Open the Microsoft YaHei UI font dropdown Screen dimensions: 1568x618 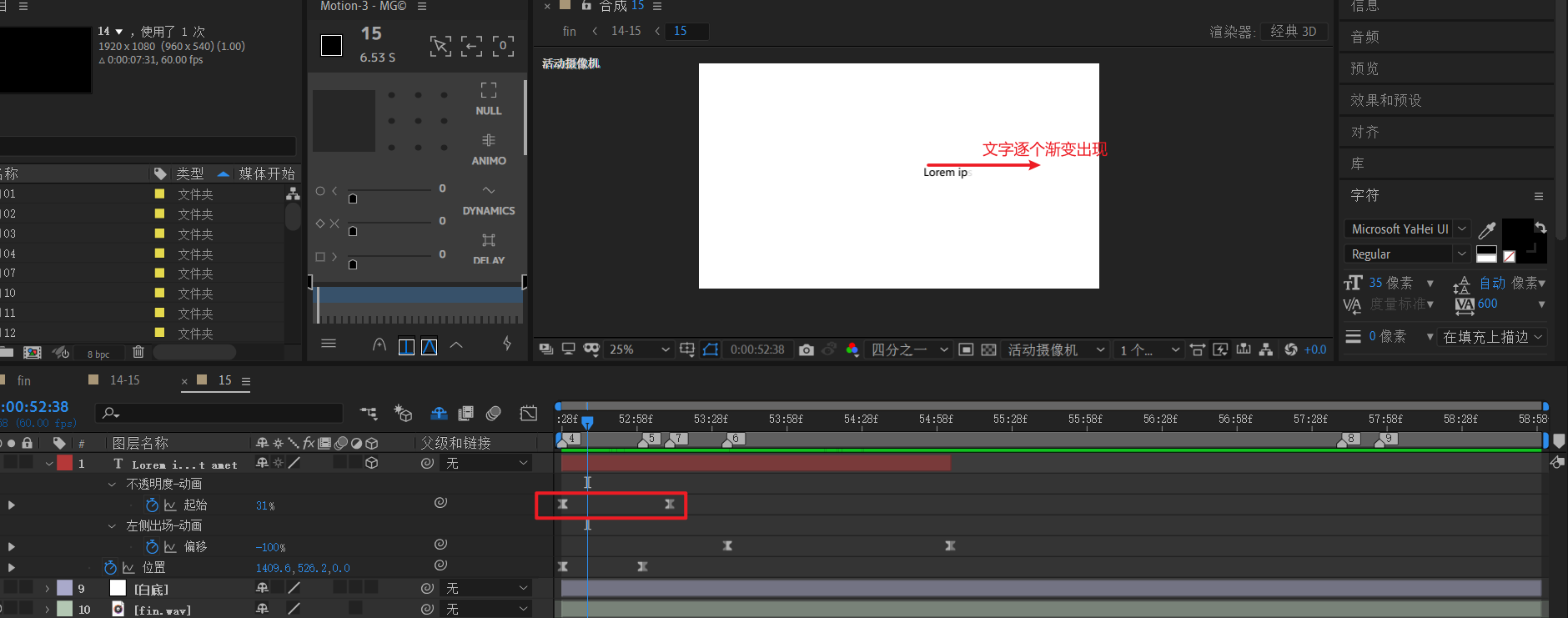pyautogui.click(x=1407, y=229)
